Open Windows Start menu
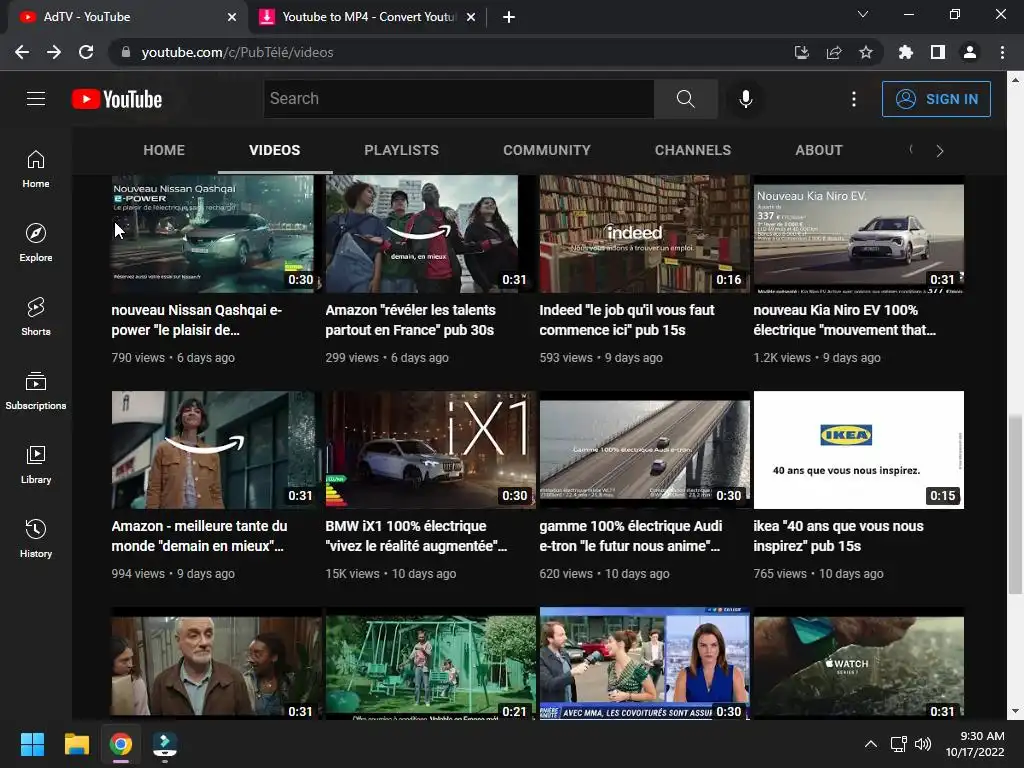Image resolution: width=1024 pixels, height=768 pixels. [x=32, y=744]
